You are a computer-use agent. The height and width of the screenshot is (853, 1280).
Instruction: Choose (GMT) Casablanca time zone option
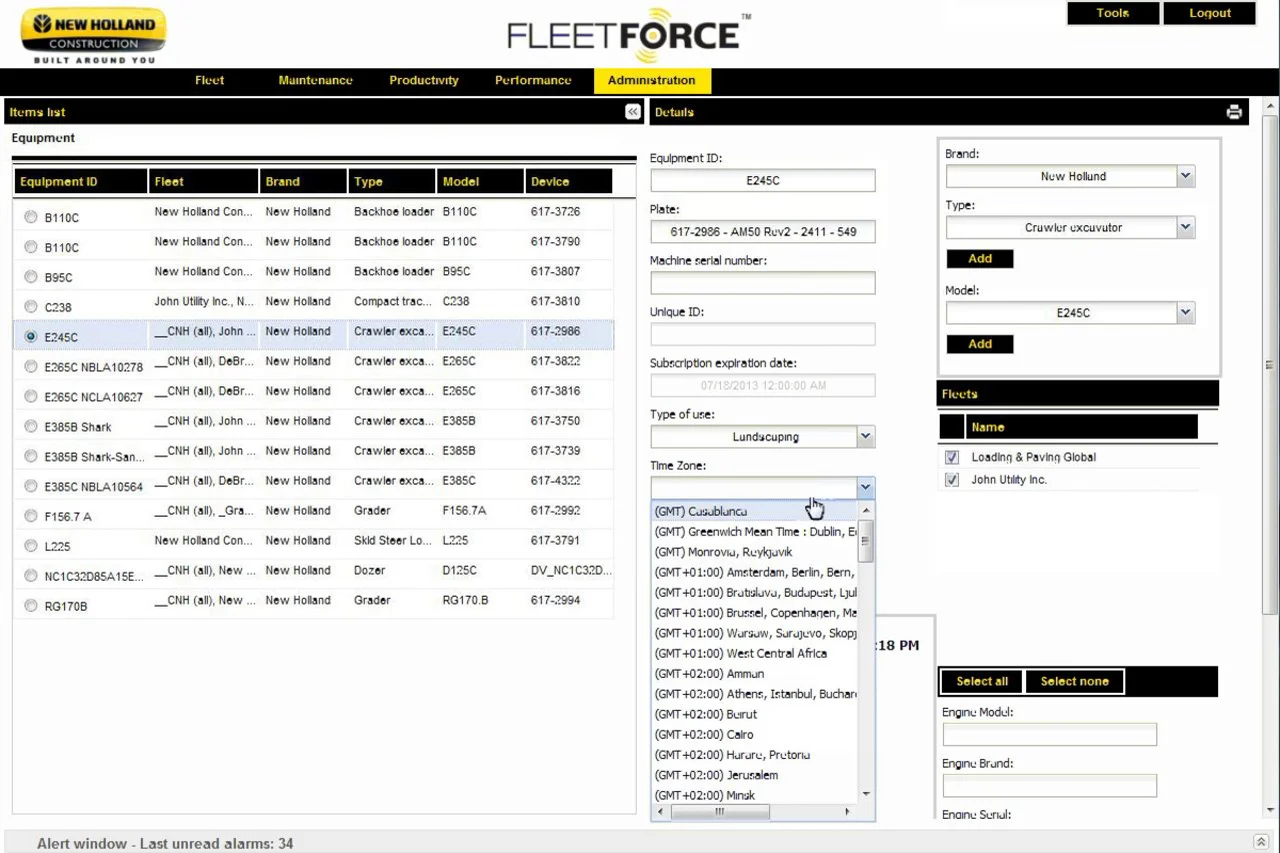pos(754,511)
